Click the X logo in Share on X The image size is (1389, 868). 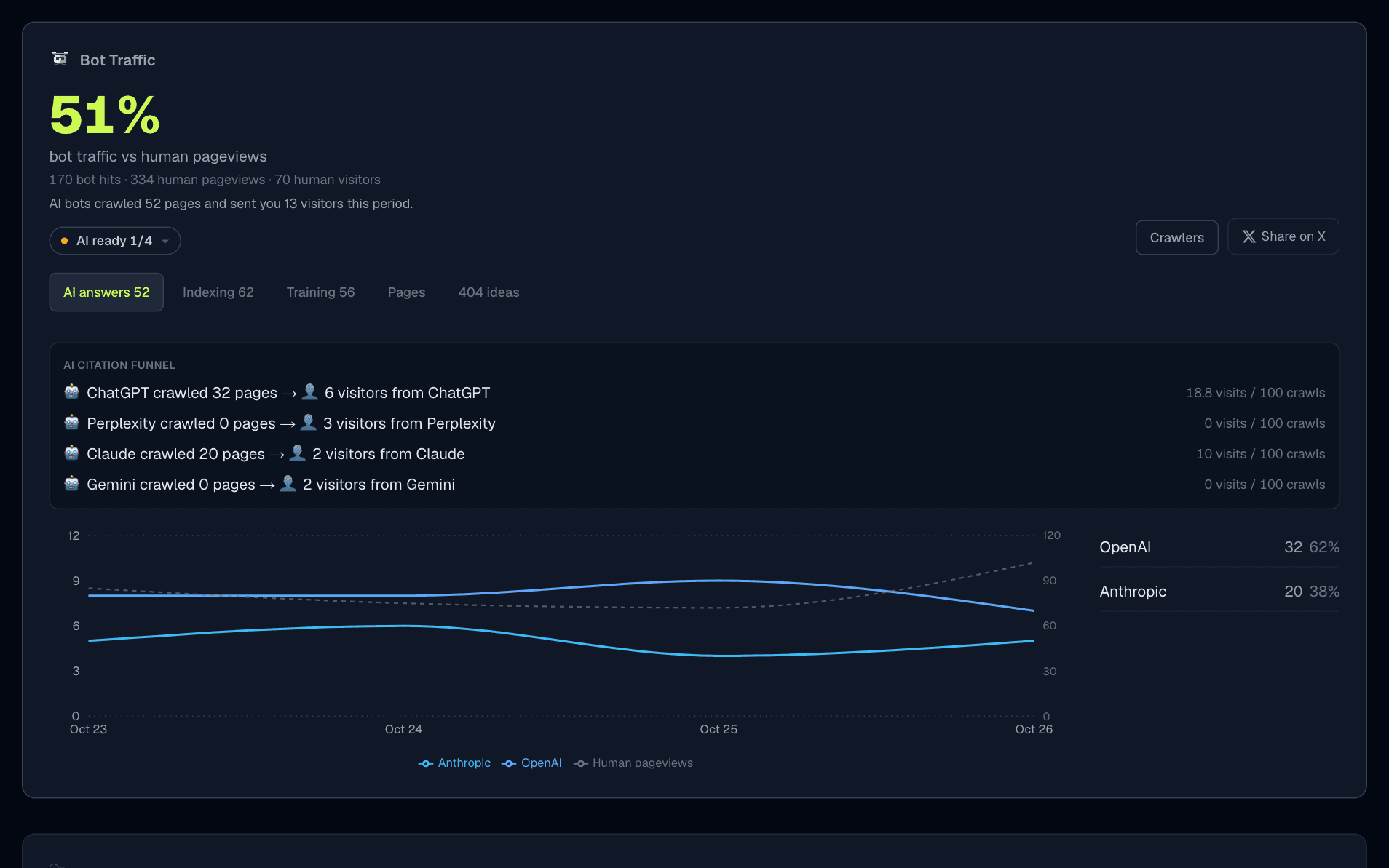(x=1248, y=236)
